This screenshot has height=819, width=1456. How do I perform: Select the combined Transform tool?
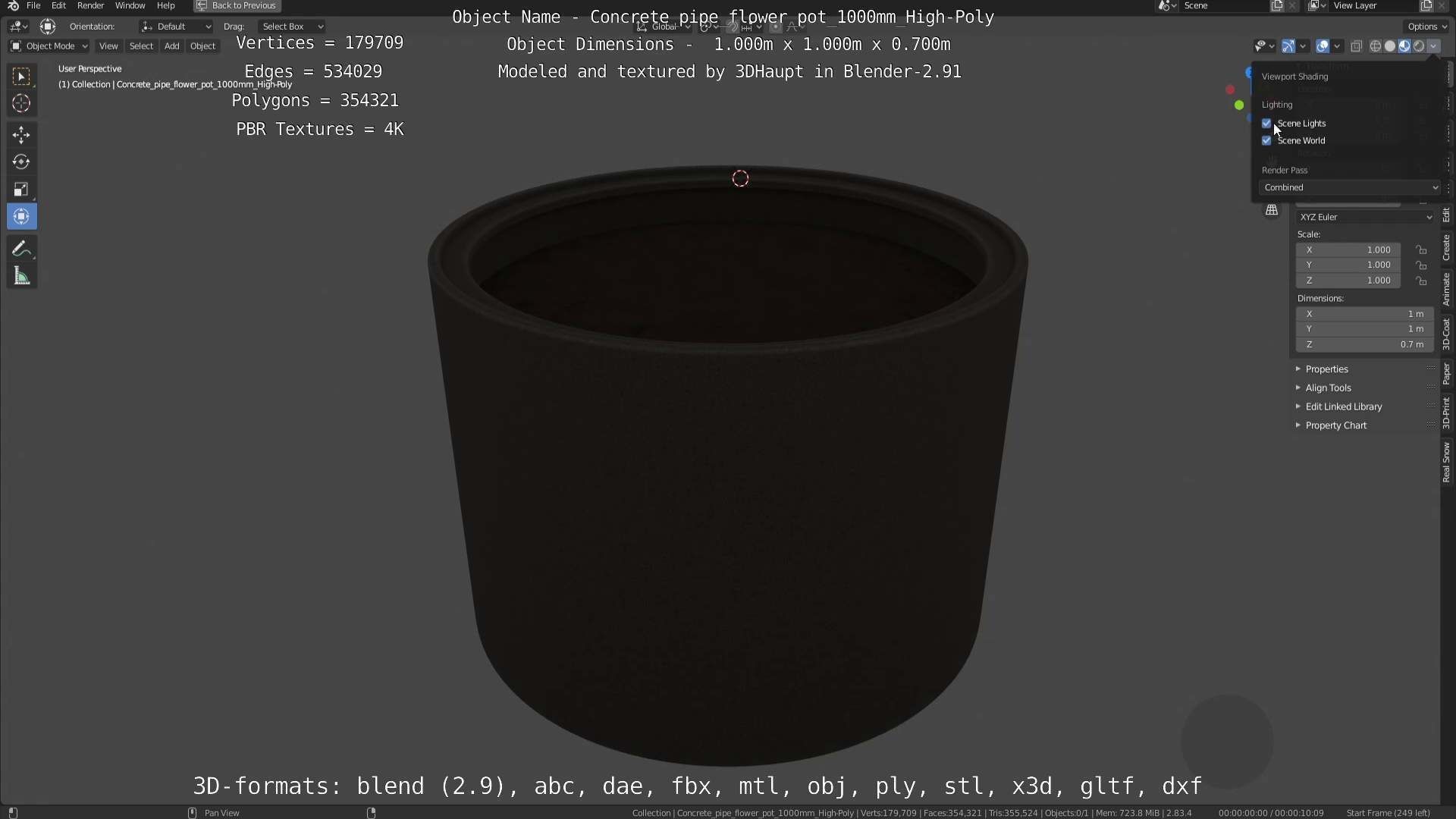click(x=21, y=216)
